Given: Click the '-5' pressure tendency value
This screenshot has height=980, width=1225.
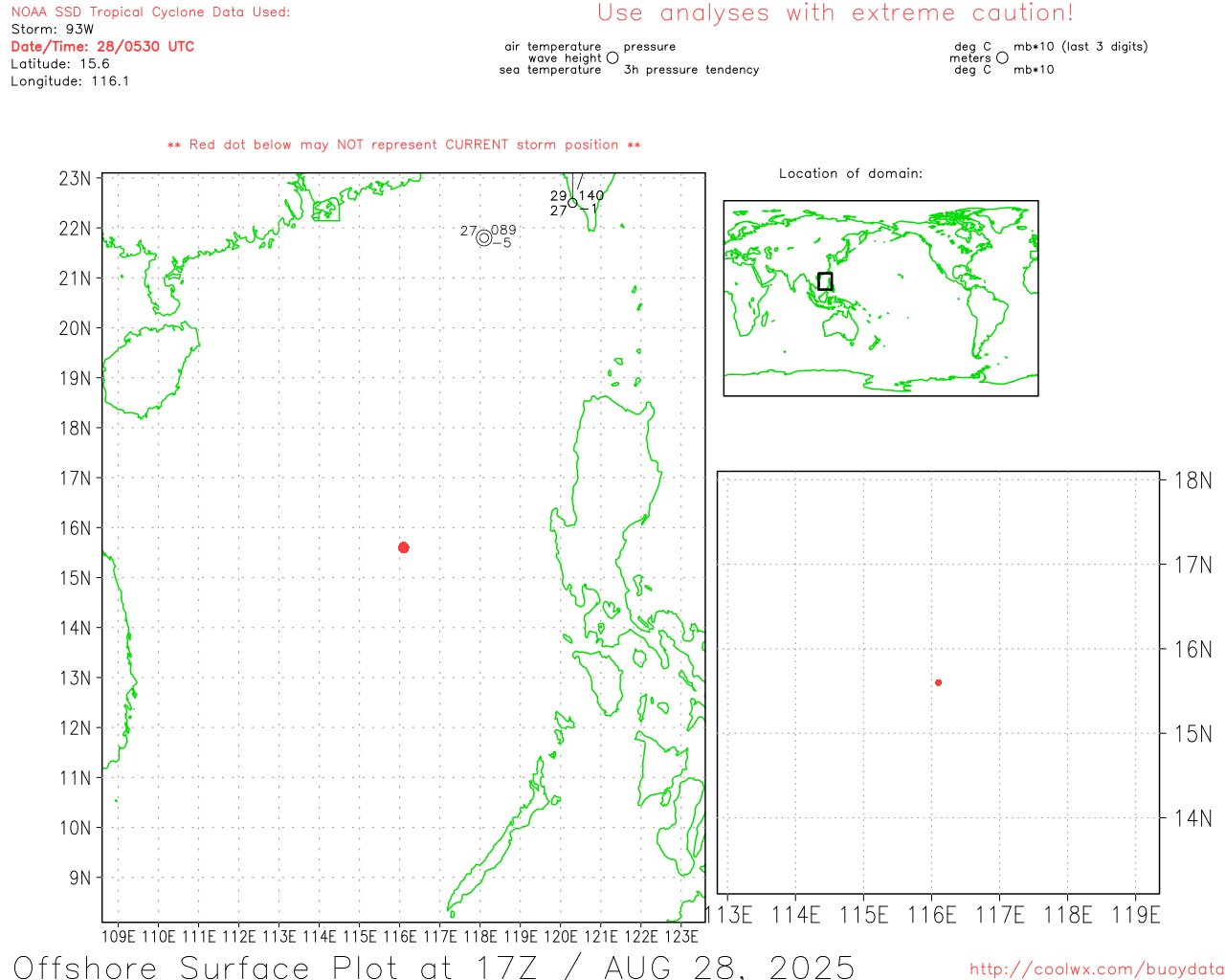Looking at the screenshot, I should tap(501, 243).
